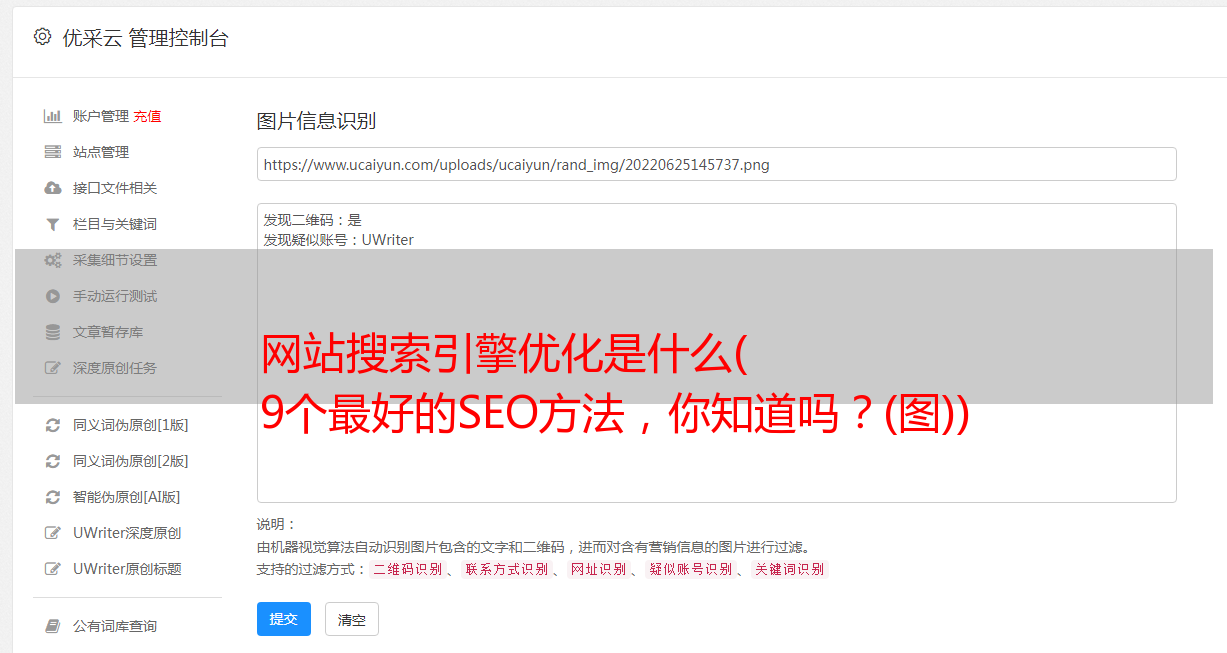Click the 疑似账号识别 filter tag
Screen dimensions: 1227x653
pyautogui.click(x=690, y=569)
